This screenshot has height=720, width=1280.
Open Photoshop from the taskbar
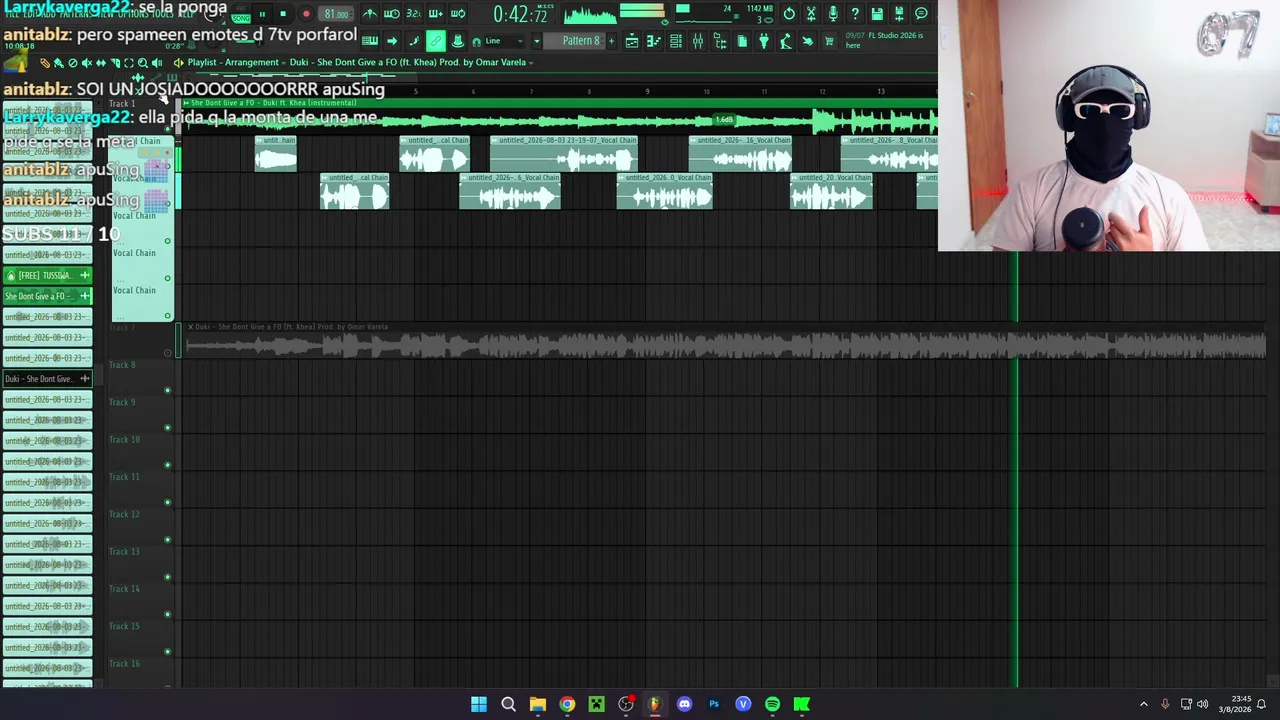pos(714,704)
